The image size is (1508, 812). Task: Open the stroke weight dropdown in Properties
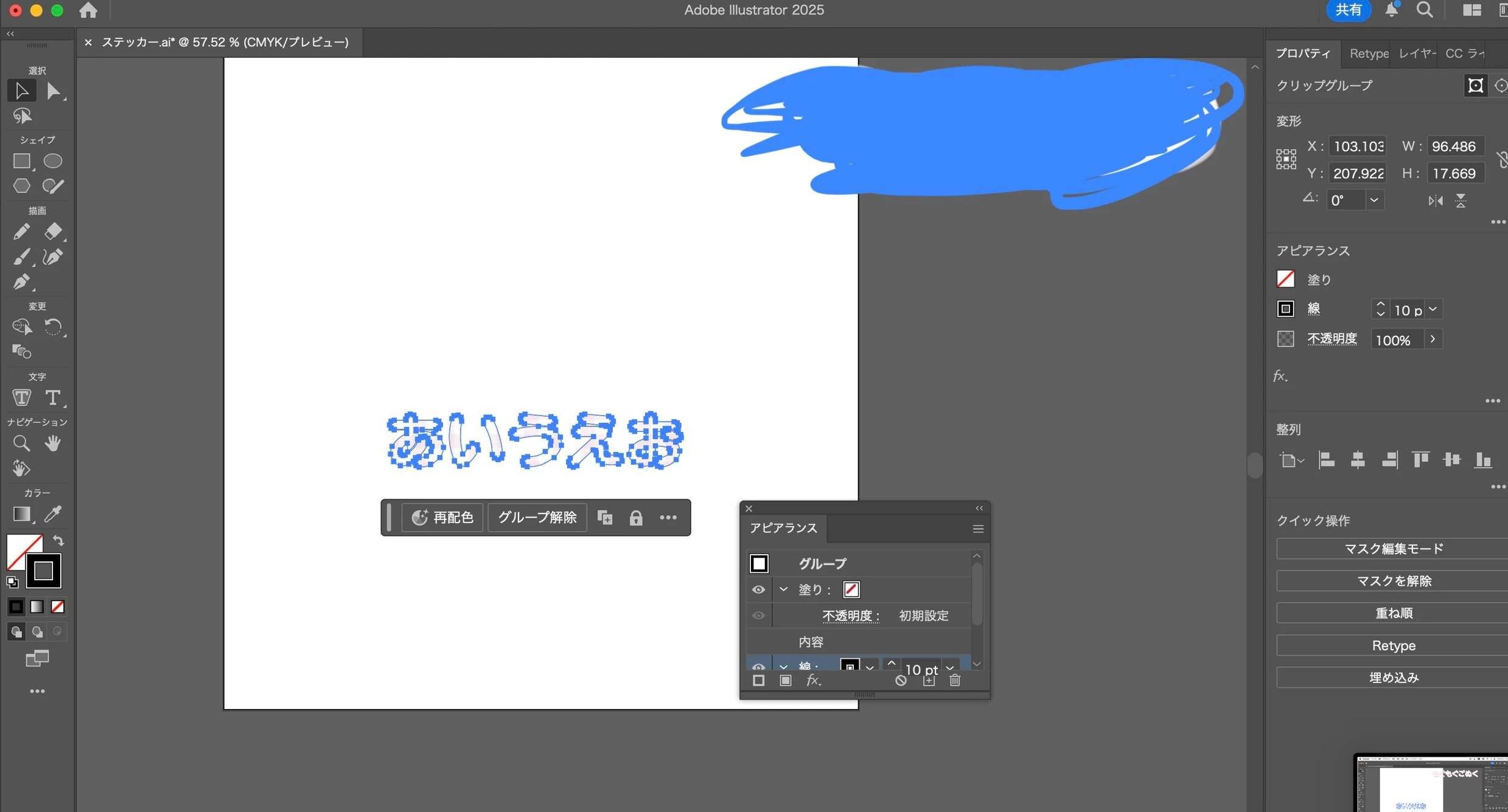(x=1433, y=310)
